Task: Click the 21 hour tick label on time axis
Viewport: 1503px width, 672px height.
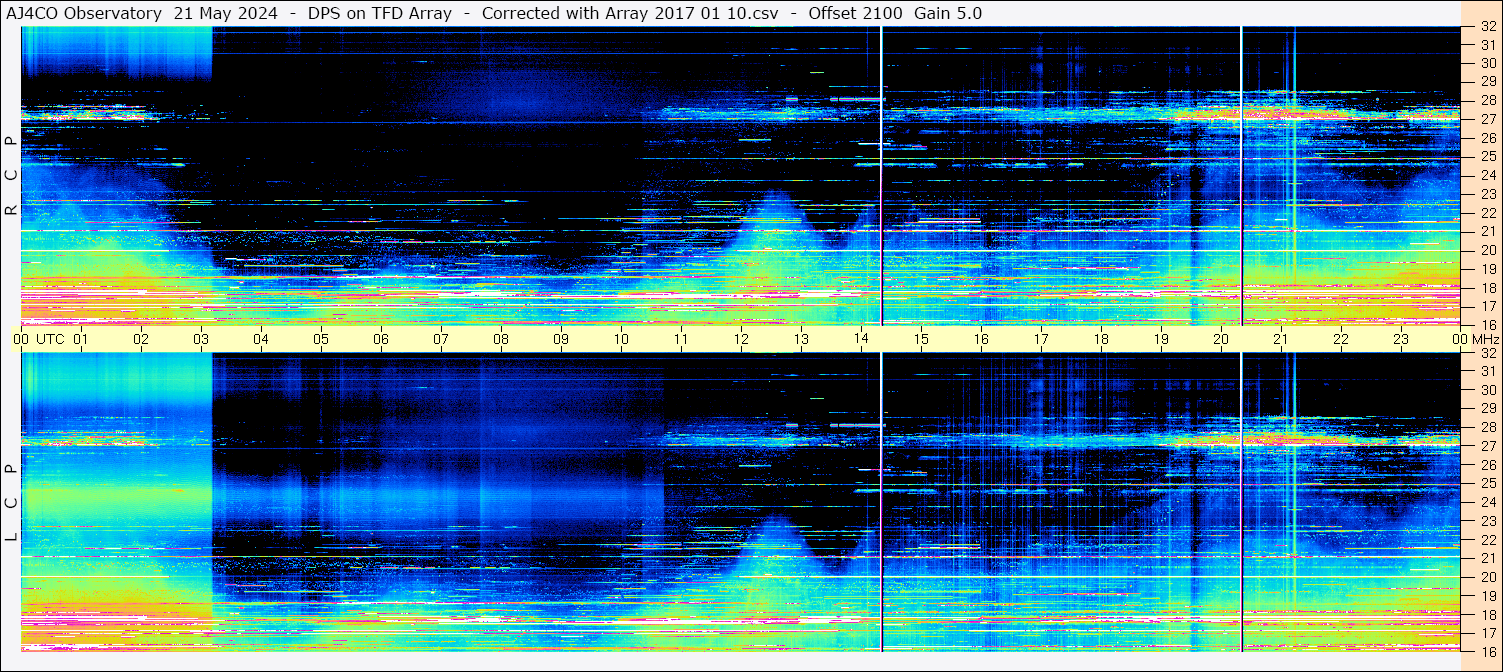Action: pyautogui.click(x=1281, y=339)
